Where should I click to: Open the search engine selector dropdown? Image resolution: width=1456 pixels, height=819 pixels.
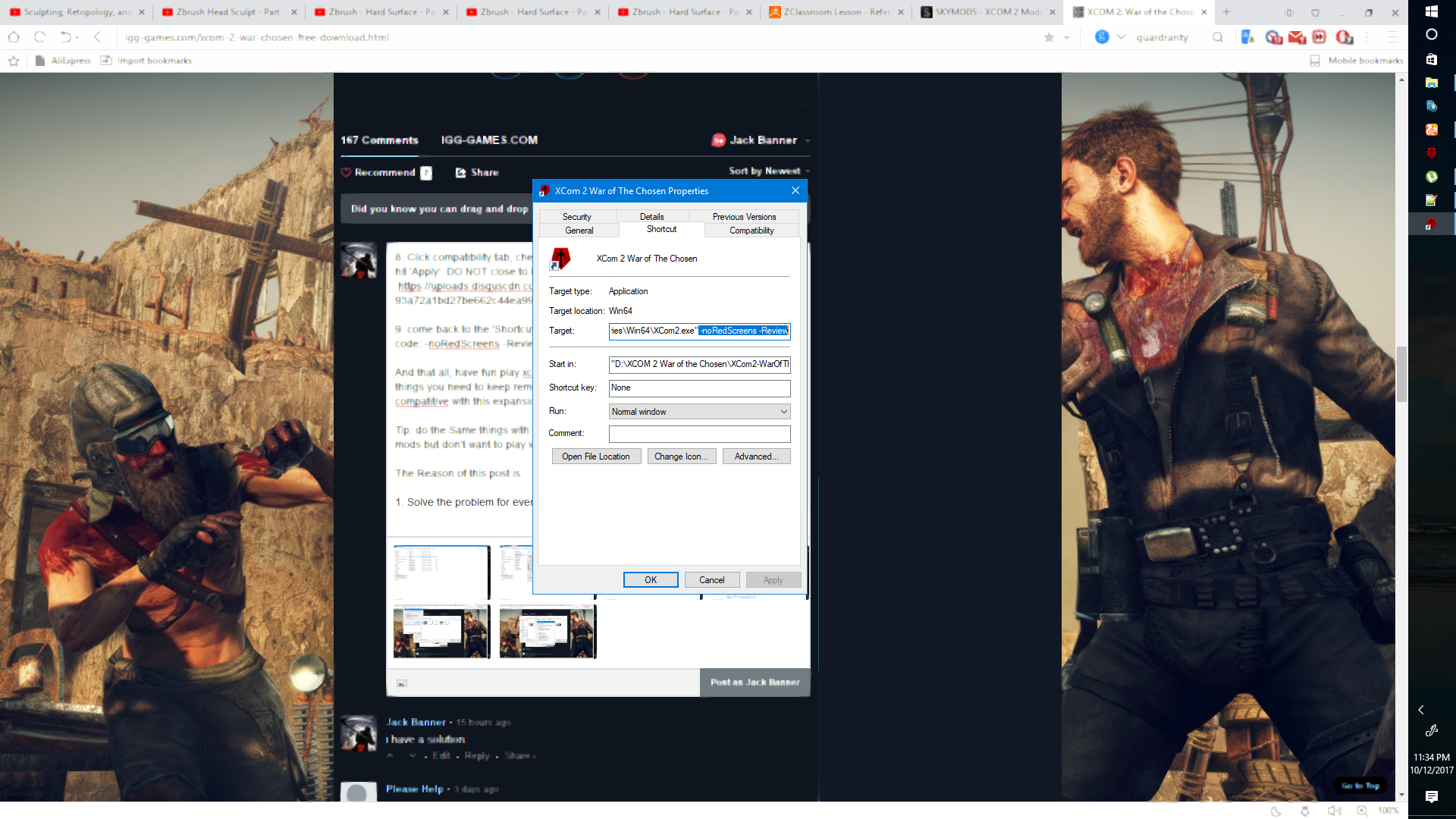pyautogui.click(x=1121, y=37)
